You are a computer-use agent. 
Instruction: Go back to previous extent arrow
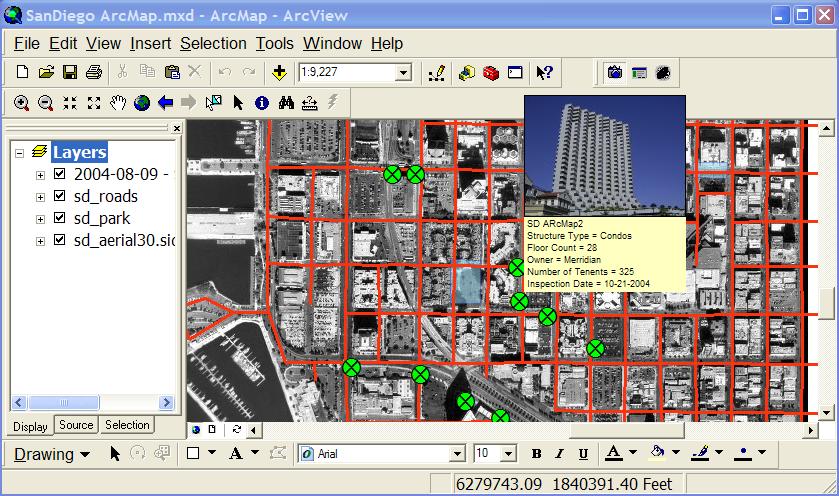tap(166, 102)
